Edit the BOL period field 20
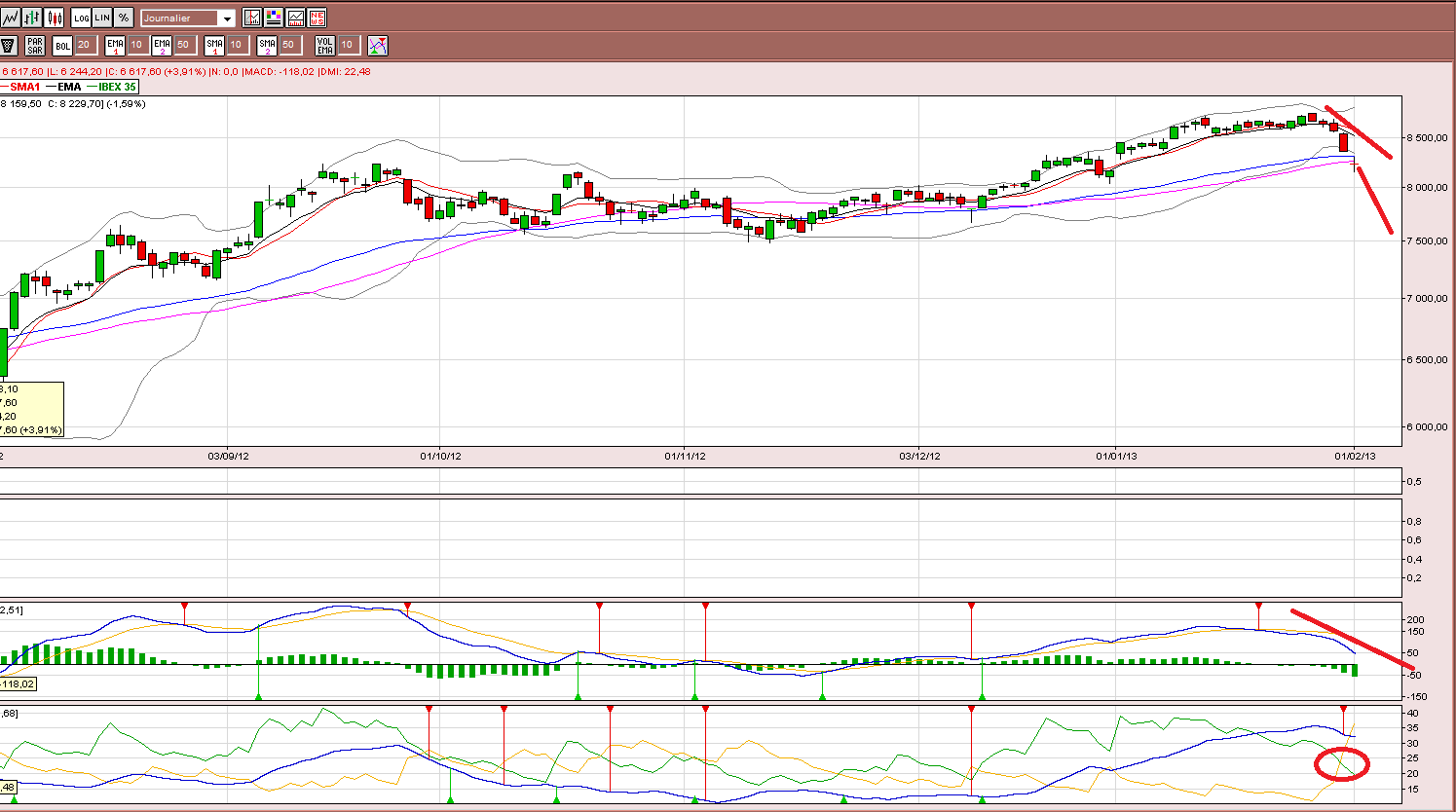The height and width of the screenshot is (812, 1456). [x=85, y=45]
